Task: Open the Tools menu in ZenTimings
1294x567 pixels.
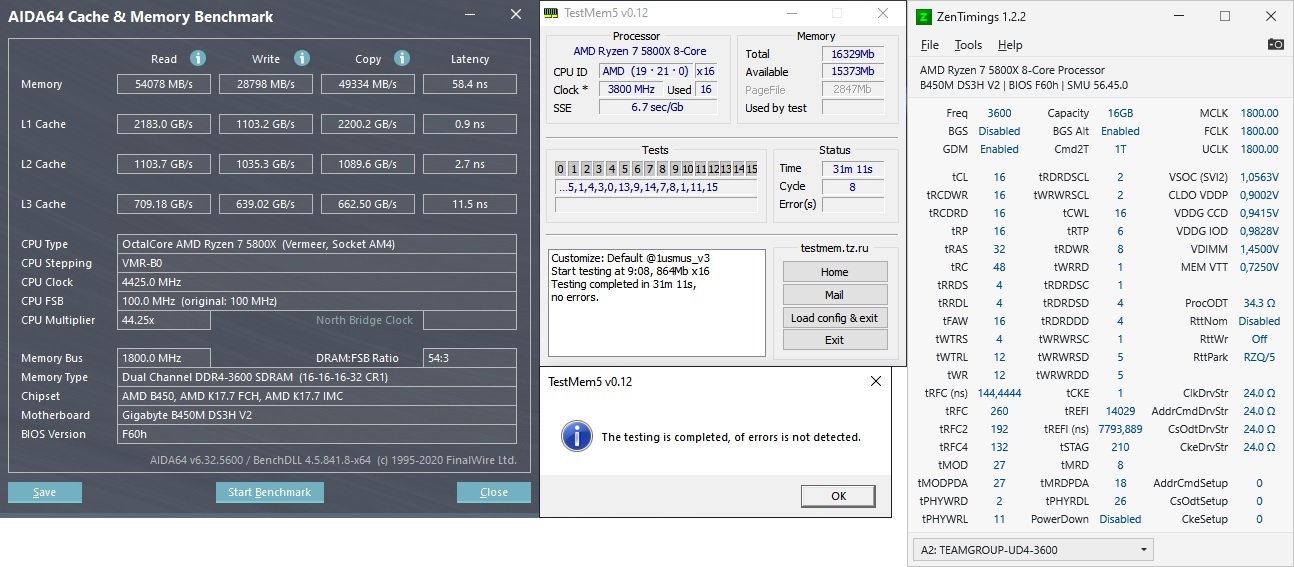Action: pyautogui.click(x=968, y=45)
